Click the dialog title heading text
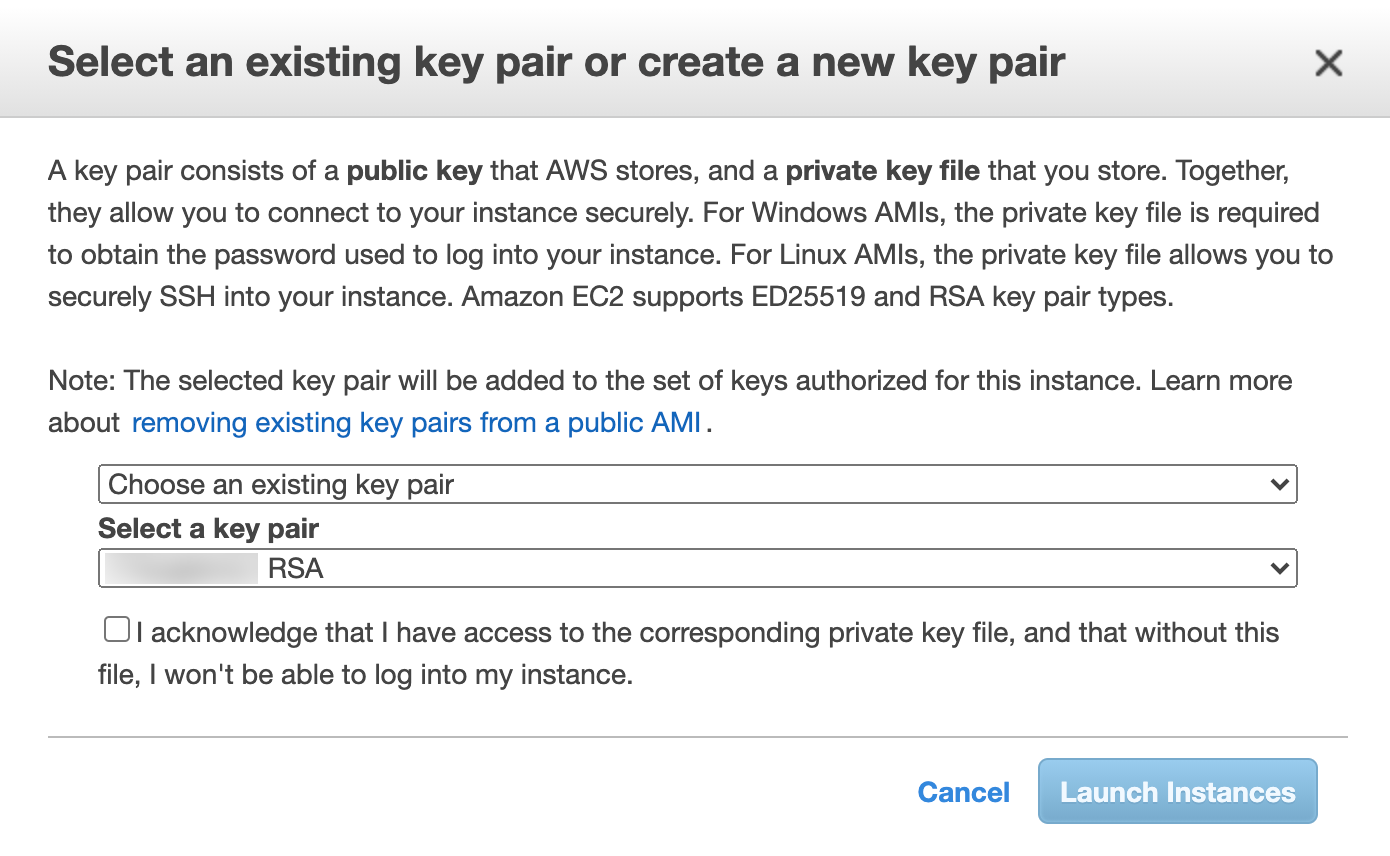 coord(556,62)
